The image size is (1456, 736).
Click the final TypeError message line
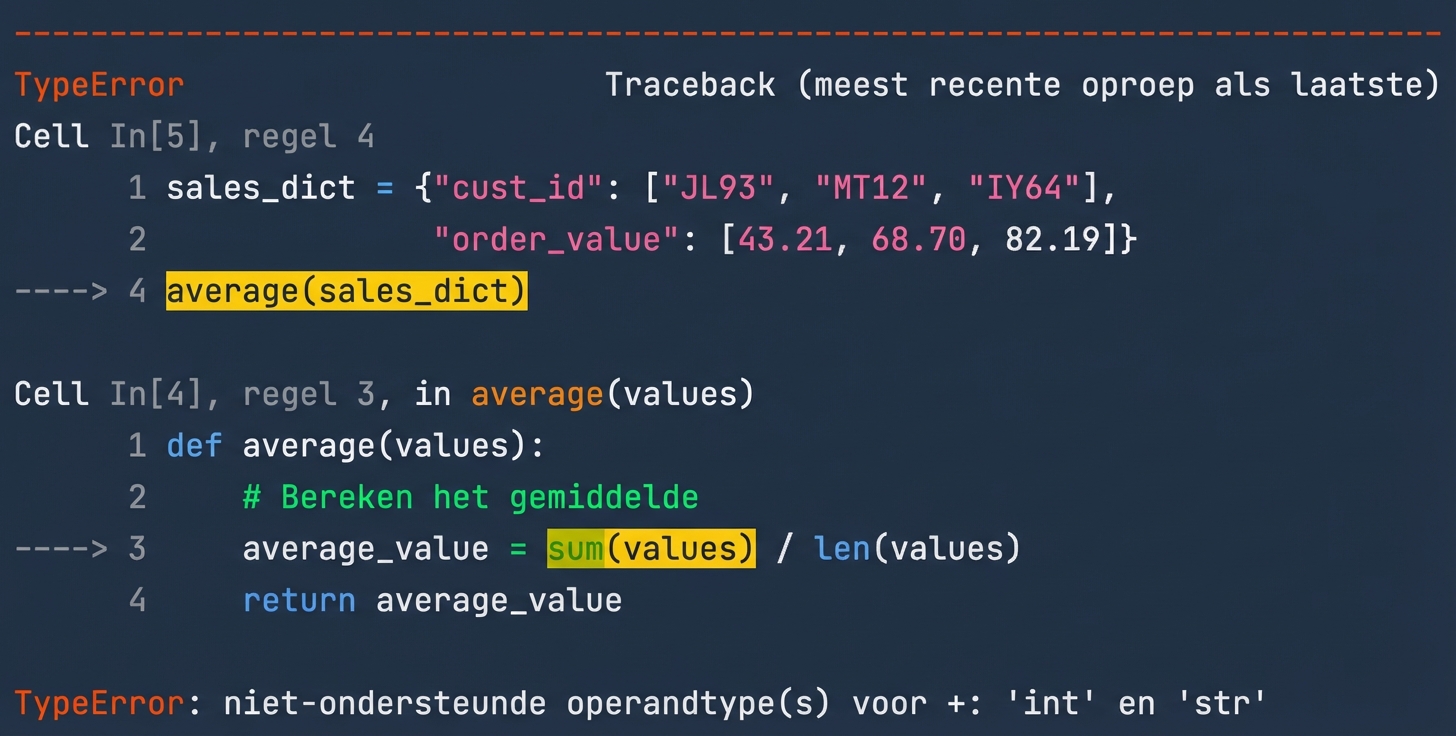tap(640, 703)
